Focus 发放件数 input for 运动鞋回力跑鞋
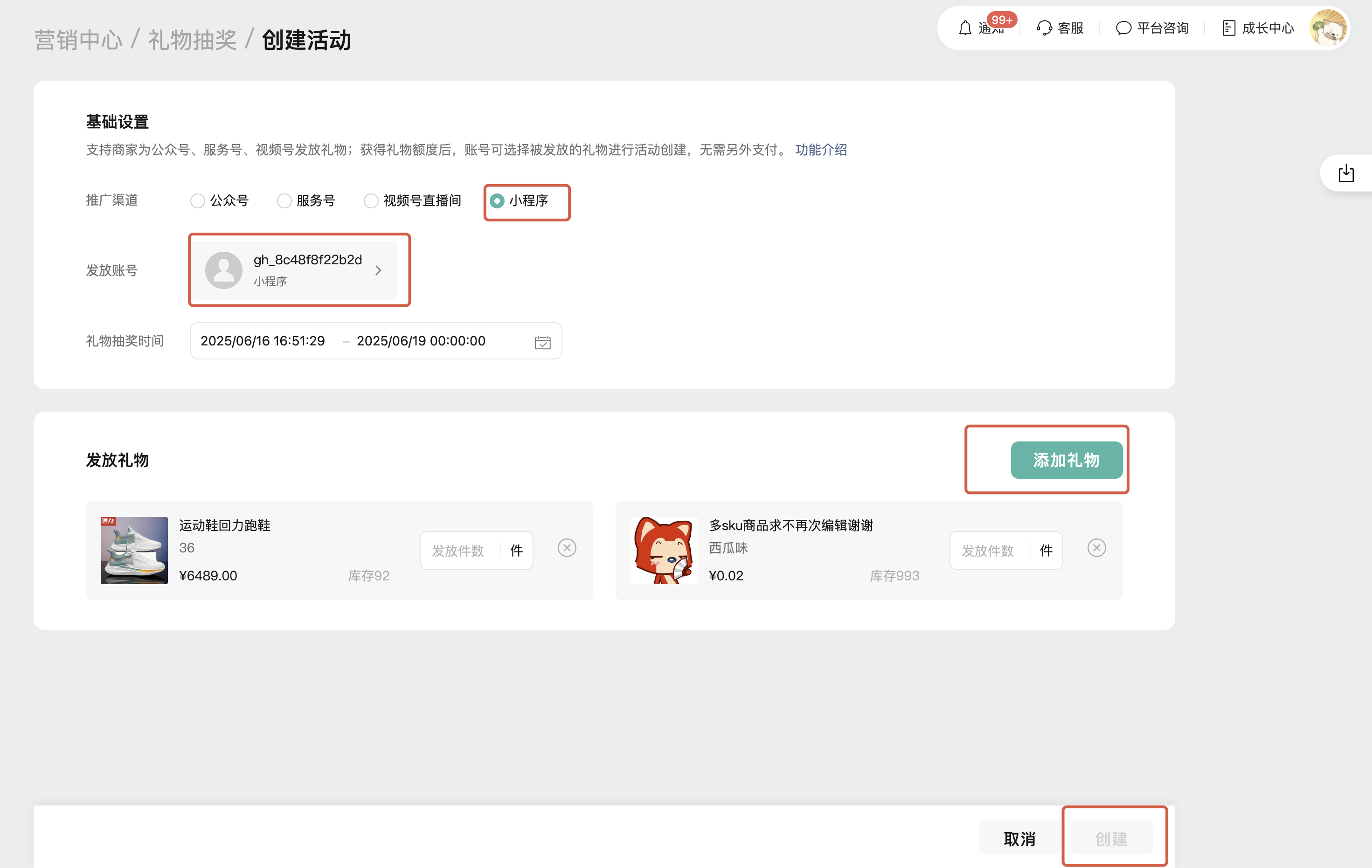Image resolution: width=1372 pixels, height=868 pixels. pyautogui.click(x=460, y=551)
